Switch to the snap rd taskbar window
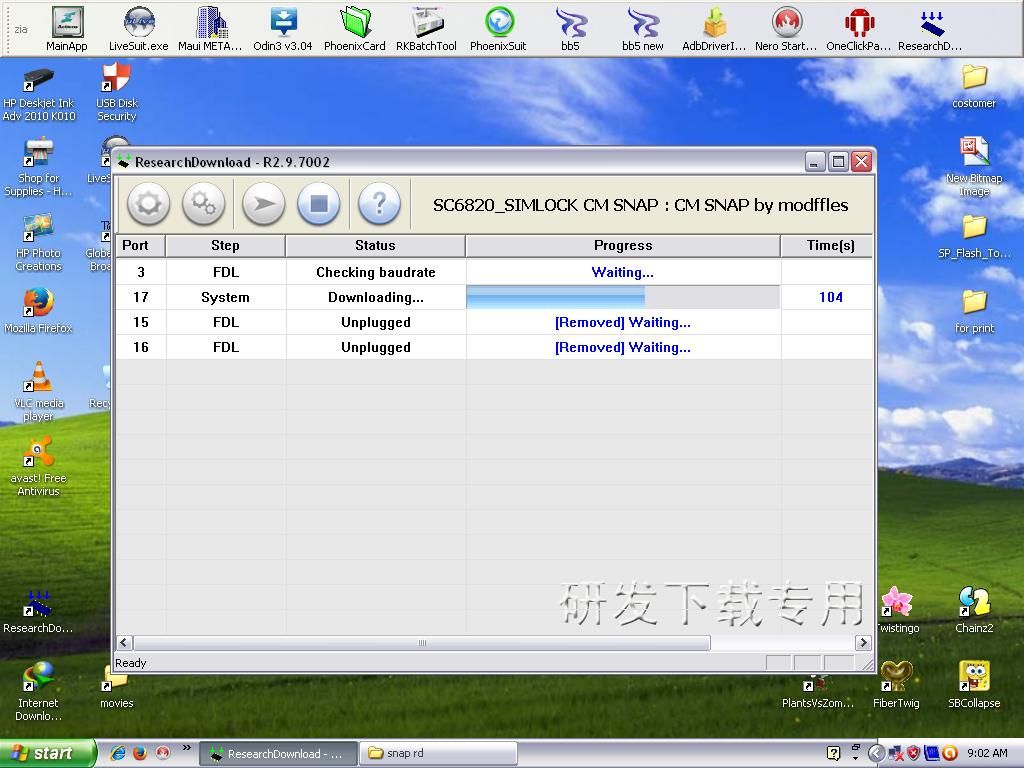 coord(438,753)
